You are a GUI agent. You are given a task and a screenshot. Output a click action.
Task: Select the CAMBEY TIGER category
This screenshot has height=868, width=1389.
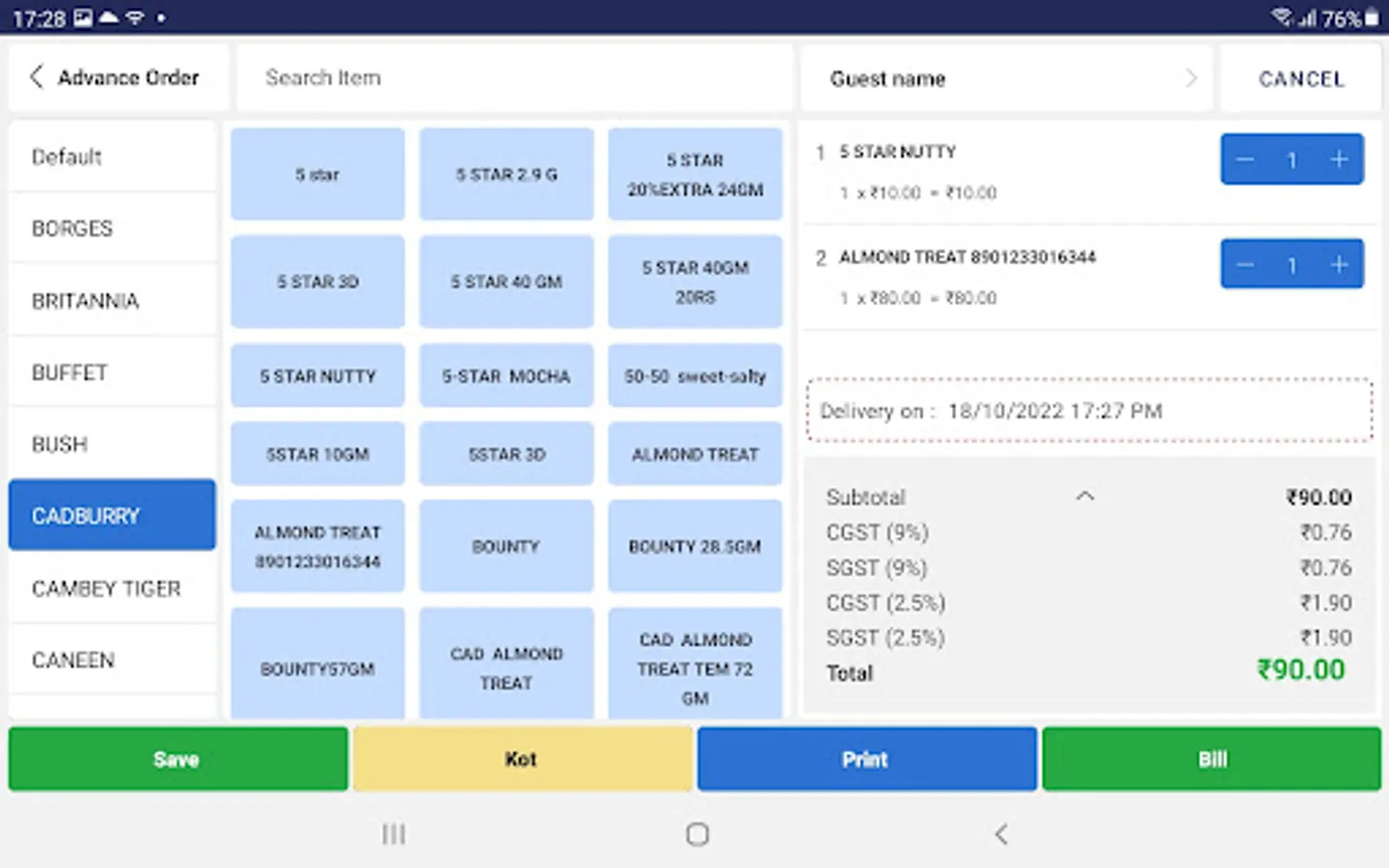point(112,588)
